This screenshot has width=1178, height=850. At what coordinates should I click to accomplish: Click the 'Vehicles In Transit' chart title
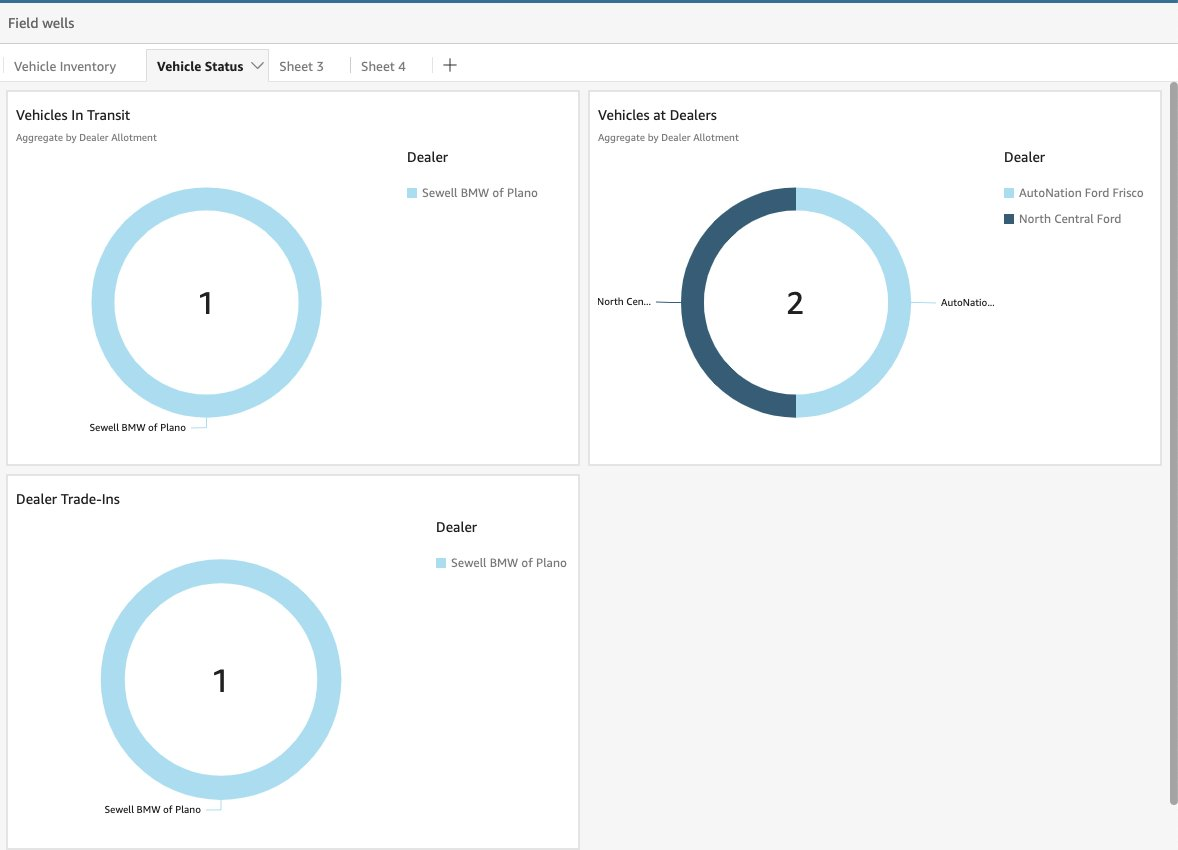click(x=73, y=115)
